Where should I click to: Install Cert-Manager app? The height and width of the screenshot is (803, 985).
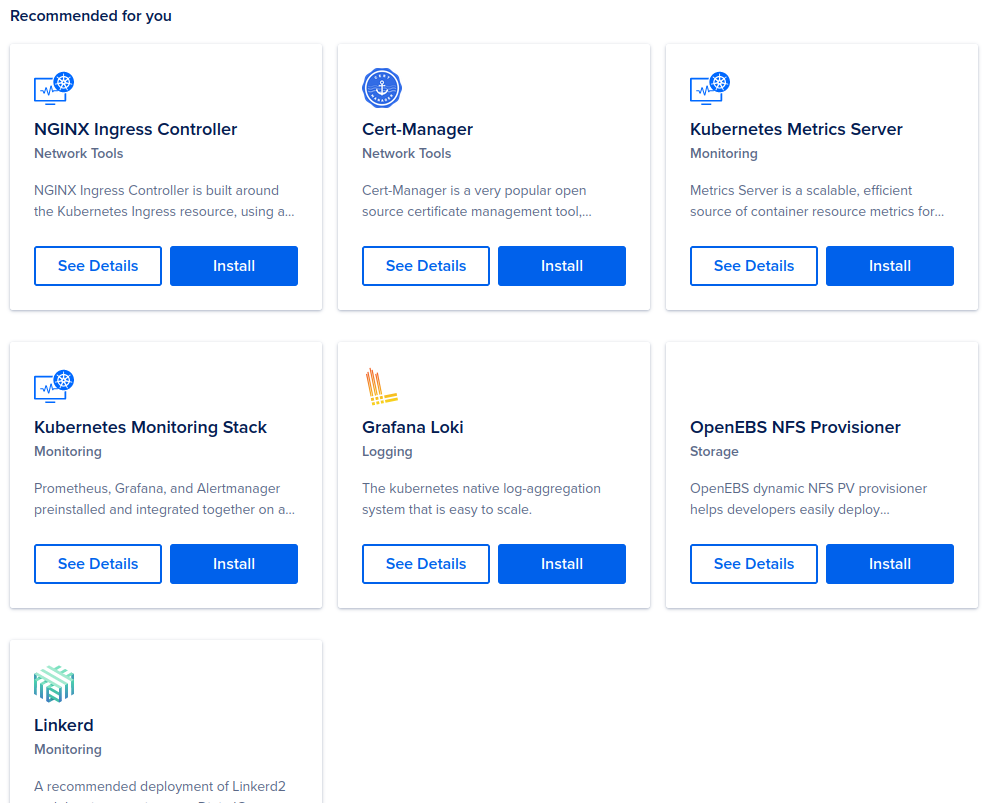click(x=562, y=266)
